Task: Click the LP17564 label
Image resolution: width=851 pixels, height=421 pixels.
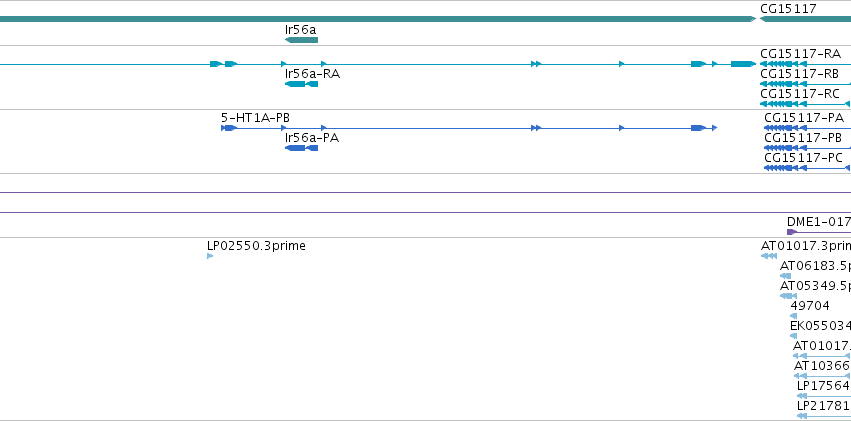Action: click(x=823, y=386)
